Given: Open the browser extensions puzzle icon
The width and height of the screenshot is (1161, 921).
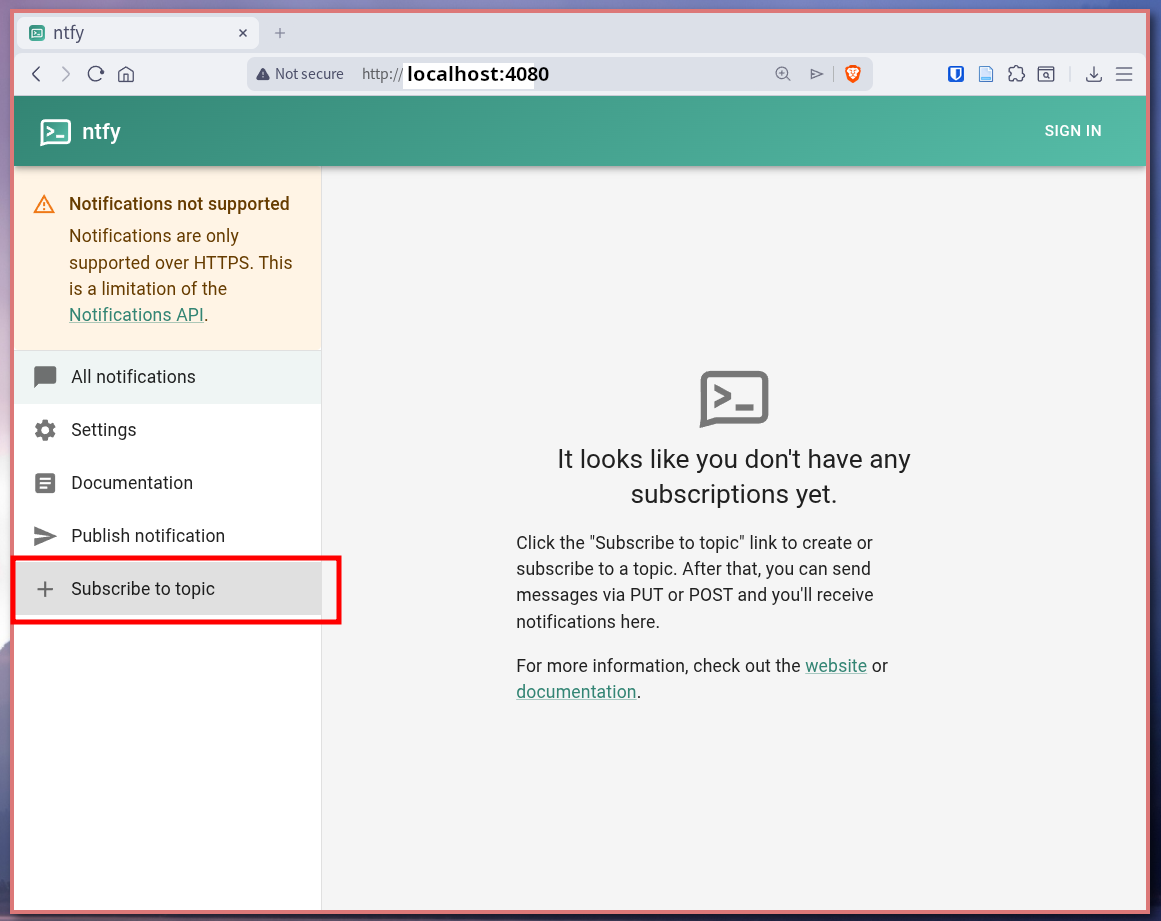Looking at the screenshot, I should [1016, 74].
